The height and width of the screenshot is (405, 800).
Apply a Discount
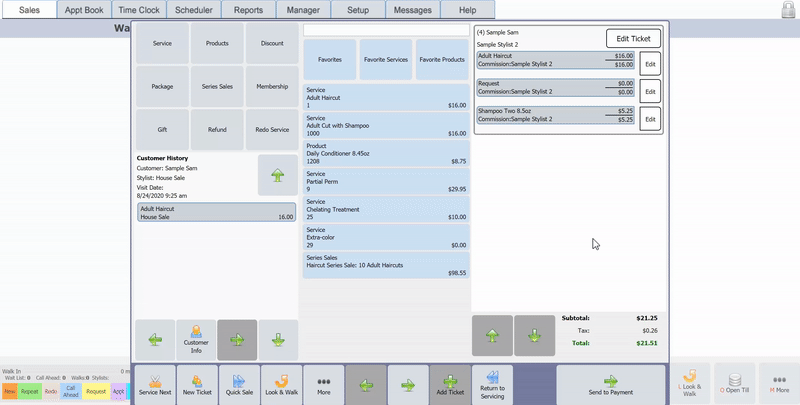272,43
